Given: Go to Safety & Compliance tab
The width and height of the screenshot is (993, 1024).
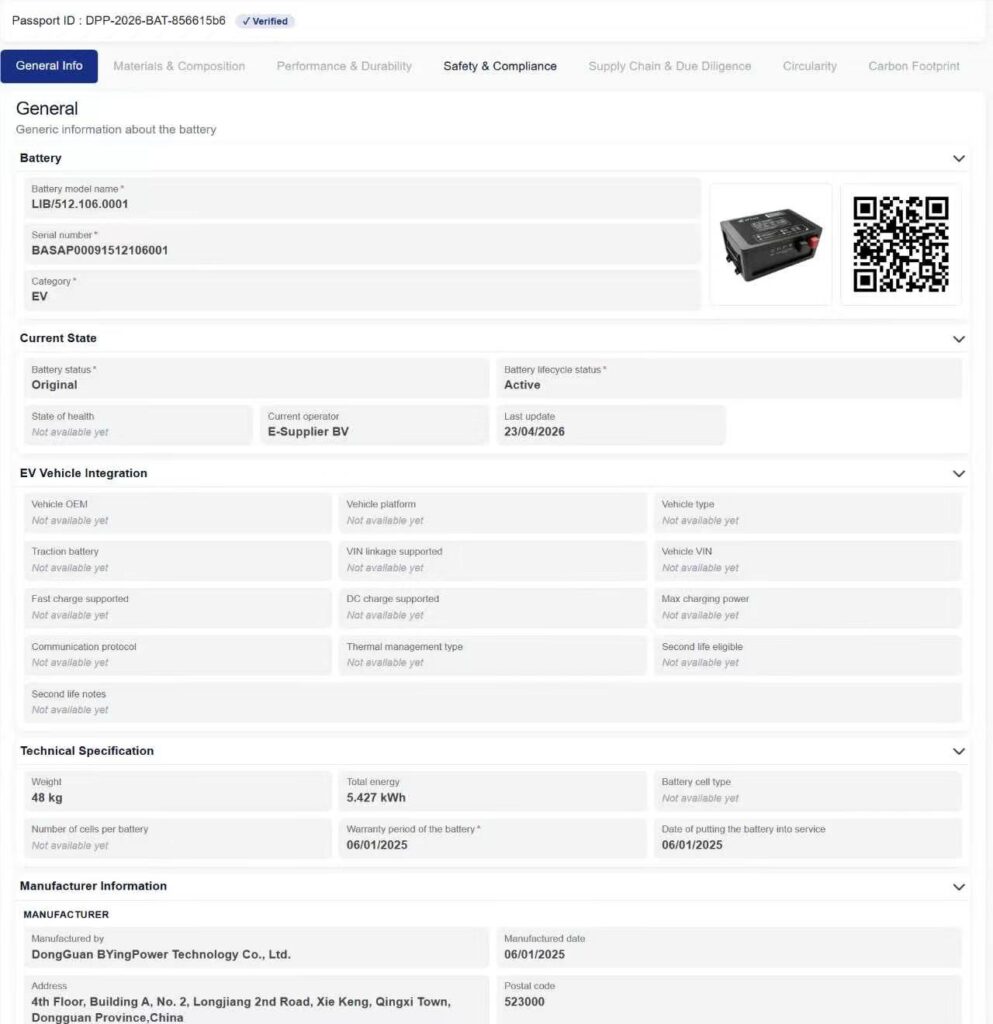Looking at the screenshot, I should pos(500,66).
